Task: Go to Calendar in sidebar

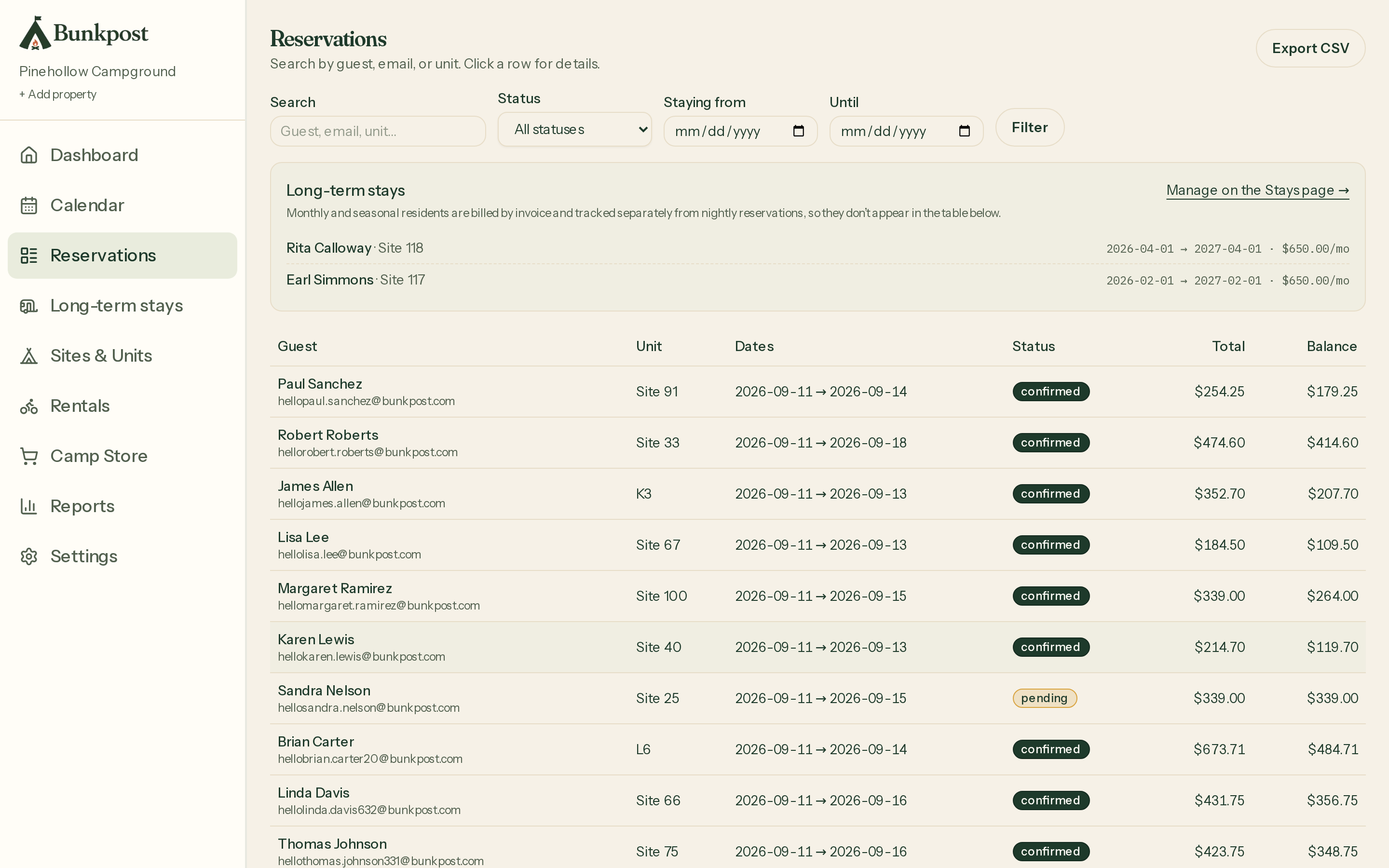Action: click(x=122, y=205)
